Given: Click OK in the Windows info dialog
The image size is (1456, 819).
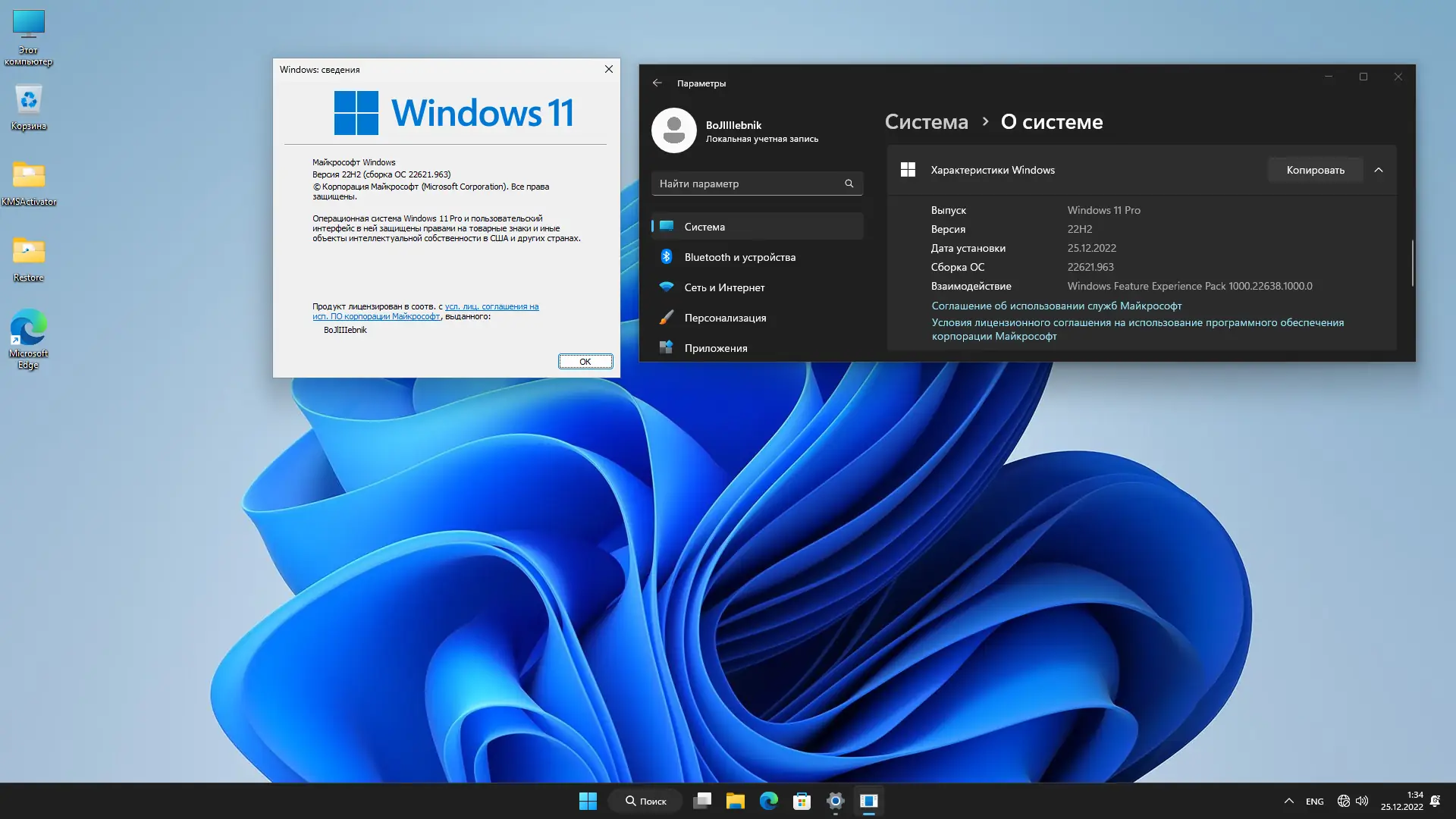Looking at the screenshot, I should pyautogui.click(x=585, y=362).
